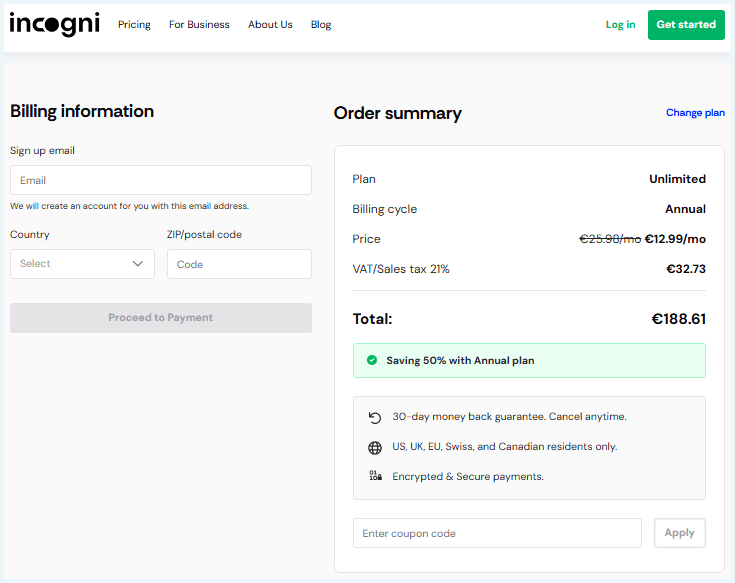Click the globe icon for residents notice
This screenshot has height=583, width=735.
375,448
